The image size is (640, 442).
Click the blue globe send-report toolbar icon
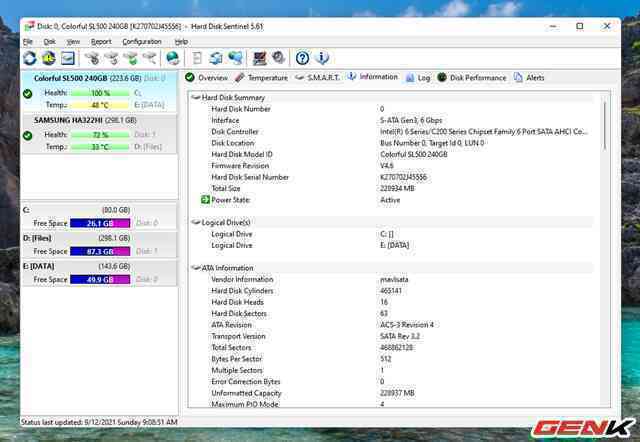236,58
